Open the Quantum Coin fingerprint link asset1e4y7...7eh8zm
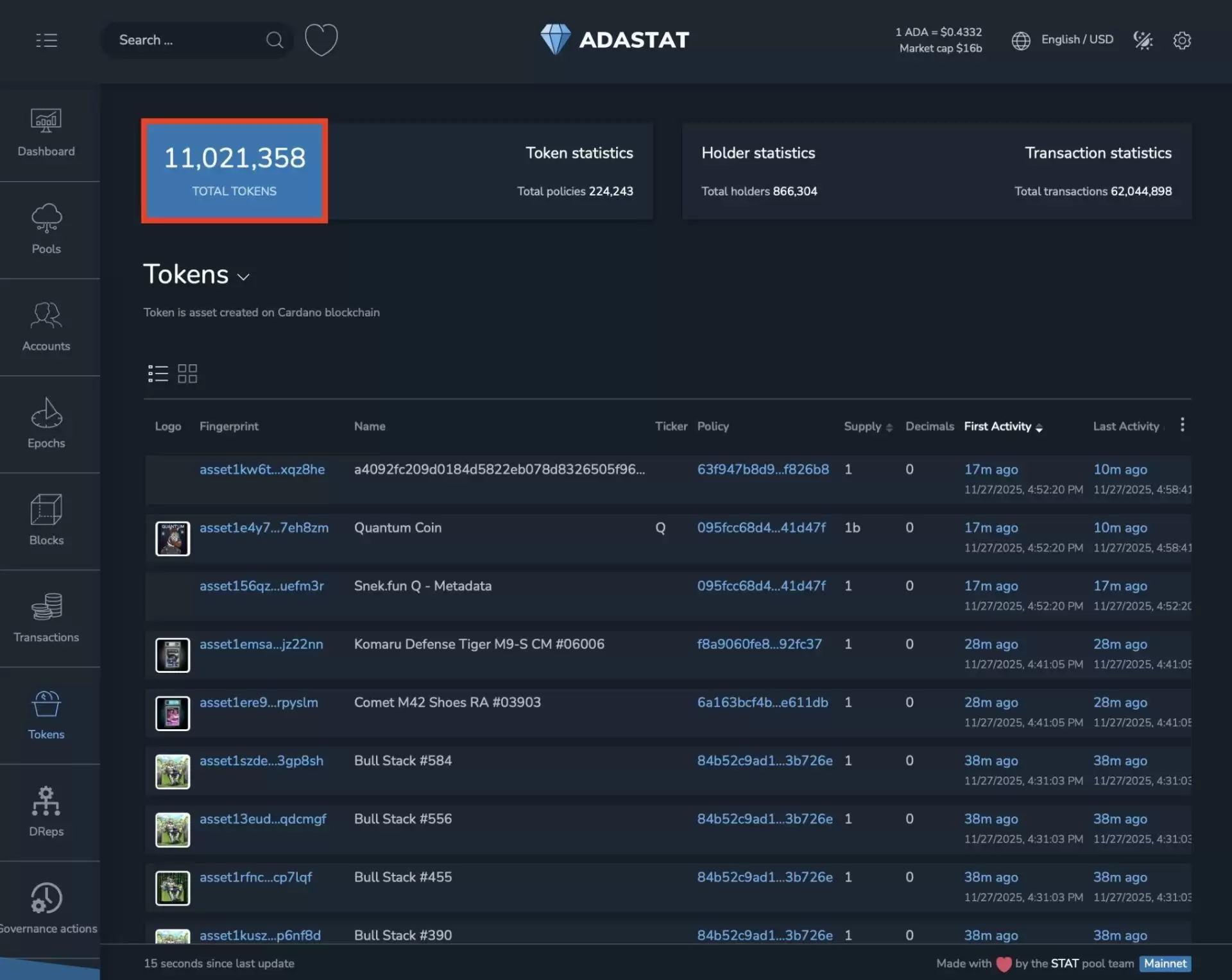 tap(264, 528)
